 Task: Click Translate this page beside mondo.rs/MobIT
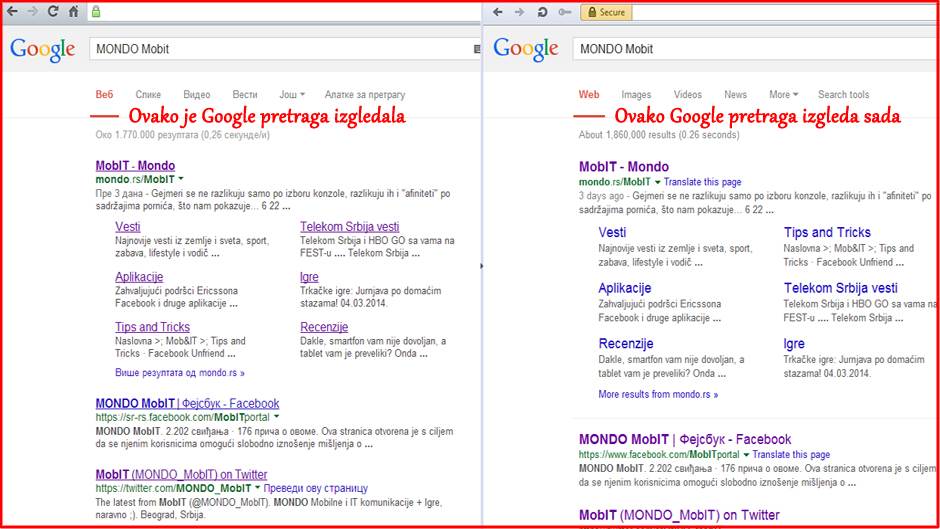703,182
